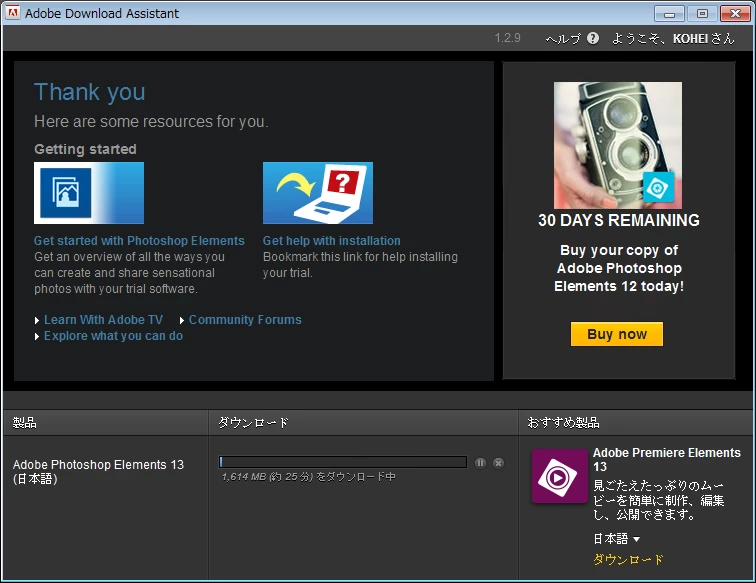756x583 pixels.
Task: Open Get help with installation link
Action: tap(332, 241)
